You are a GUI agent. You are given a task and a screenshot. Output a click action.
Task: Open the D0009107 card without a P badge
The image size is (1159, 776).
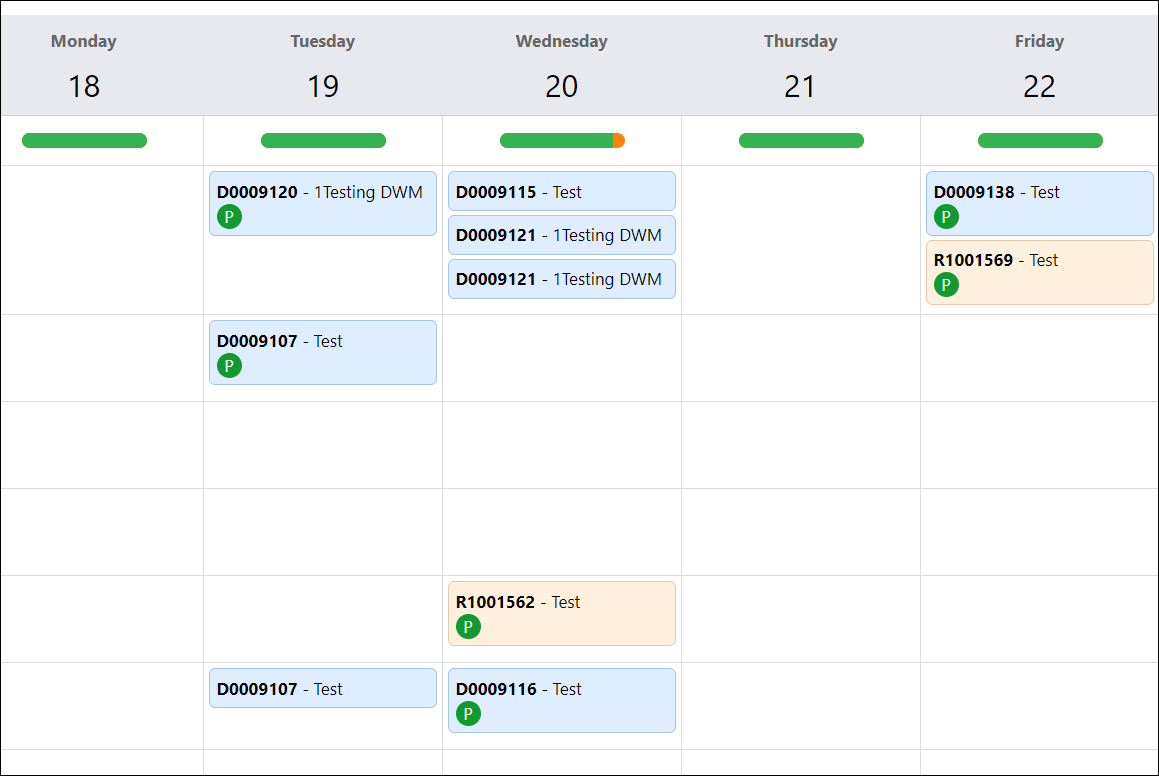[322, 689]
